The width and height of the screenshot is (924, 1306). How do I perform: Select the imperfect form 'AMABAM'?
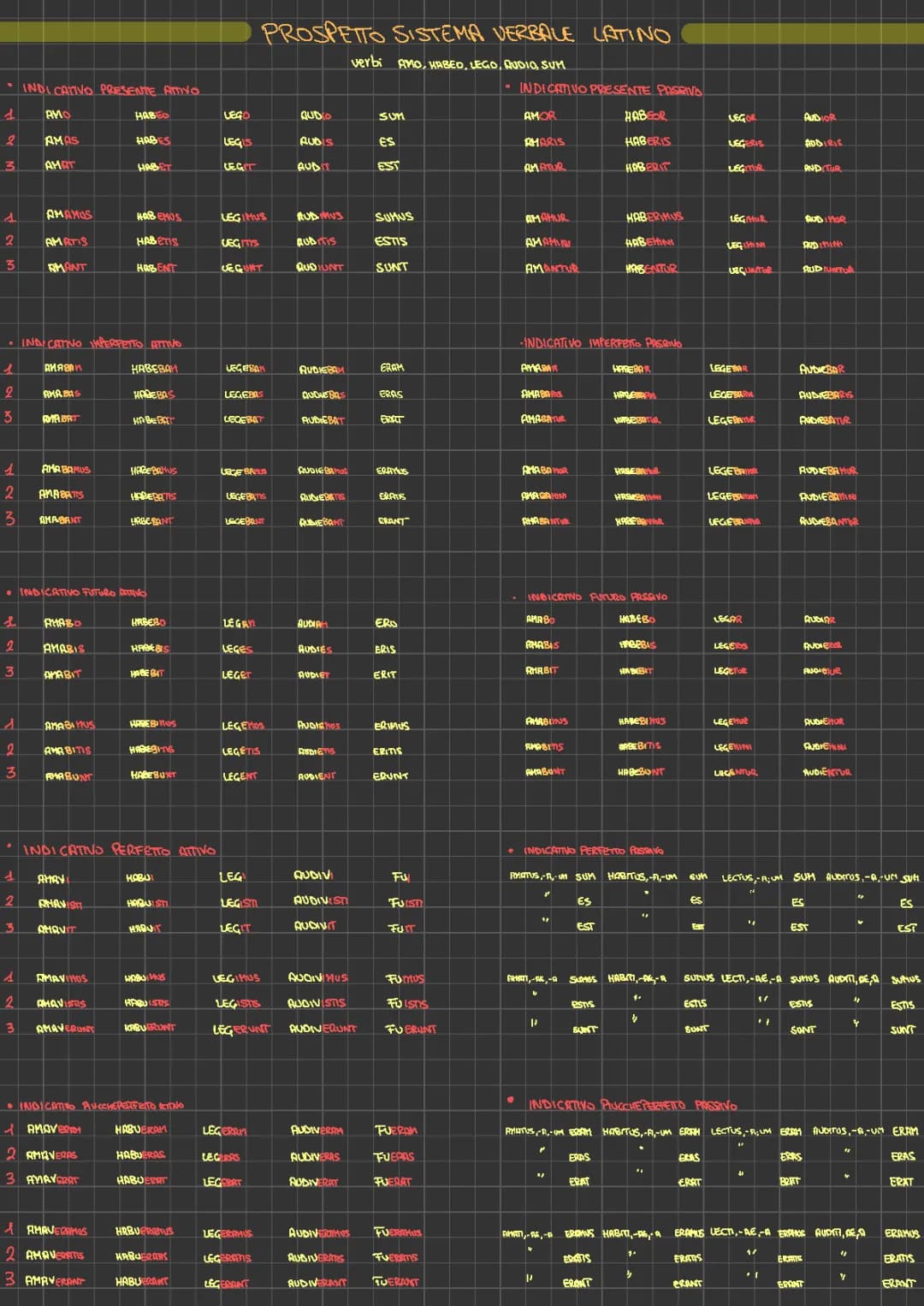63,368
